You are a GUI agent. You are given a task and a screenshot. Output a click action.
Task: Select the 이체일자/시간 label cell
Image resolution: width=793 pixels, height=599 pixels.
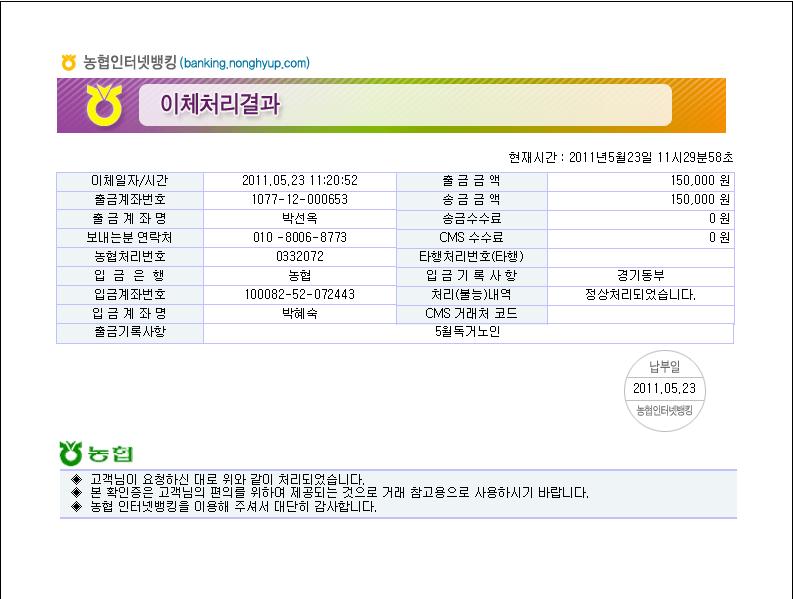tap(130, 181)
